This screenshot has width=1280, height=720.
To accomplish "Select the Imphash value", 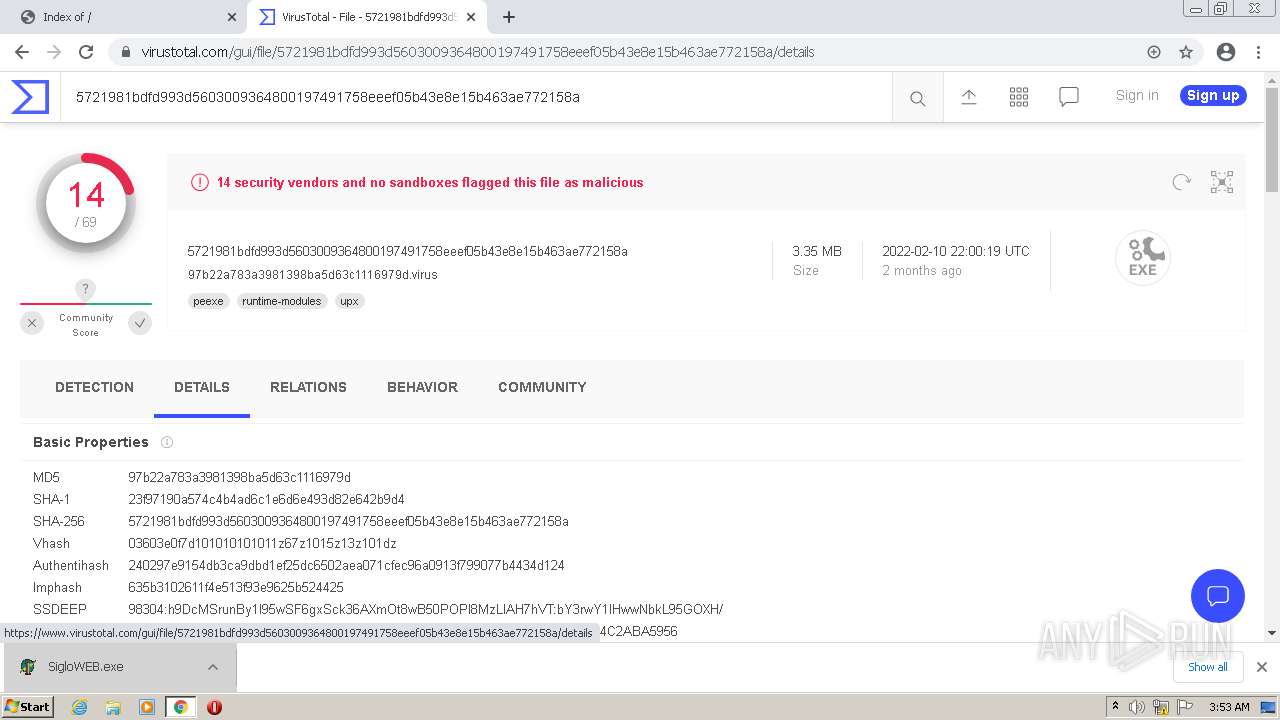I will point(236,587).
